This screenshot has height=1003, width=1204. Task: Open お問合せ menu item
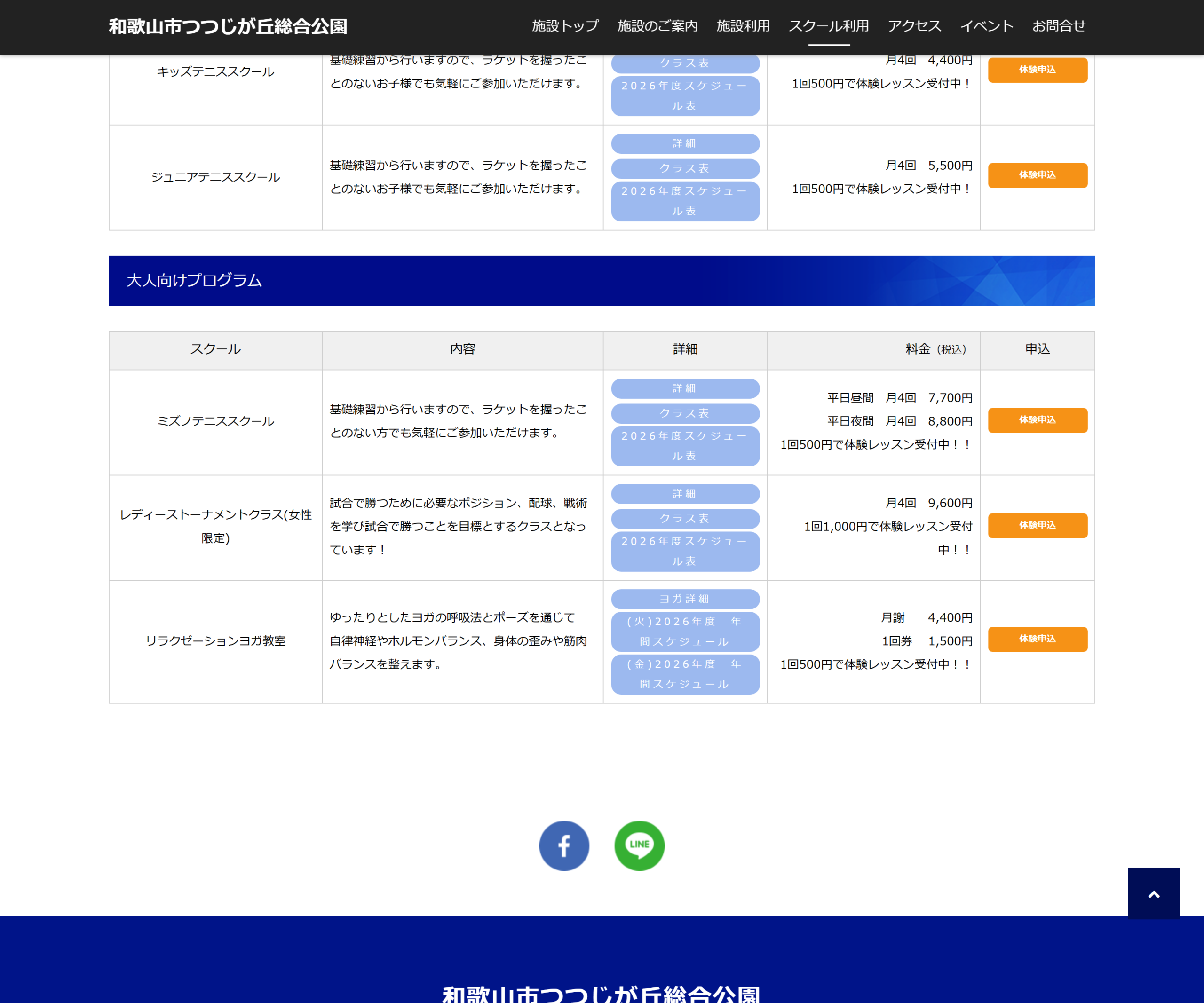pyautogui.click(x=1059, y=26)
